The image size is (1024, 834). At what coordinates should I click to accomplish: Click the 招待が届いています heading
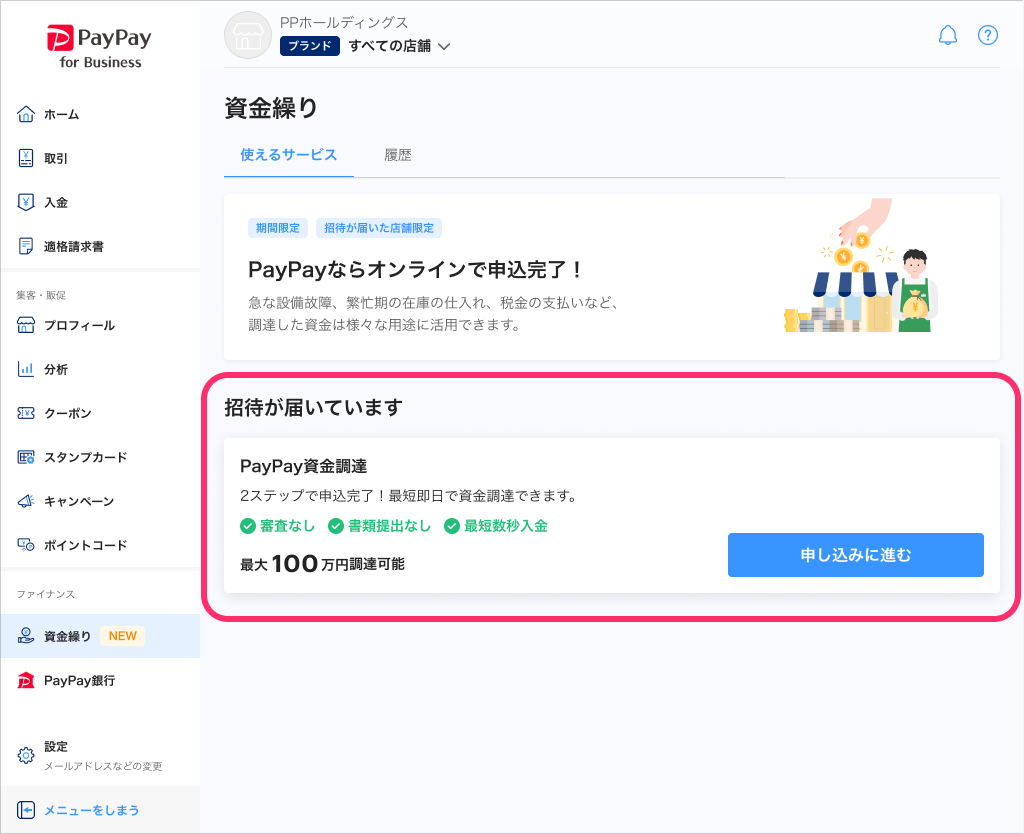pos(313,407)
